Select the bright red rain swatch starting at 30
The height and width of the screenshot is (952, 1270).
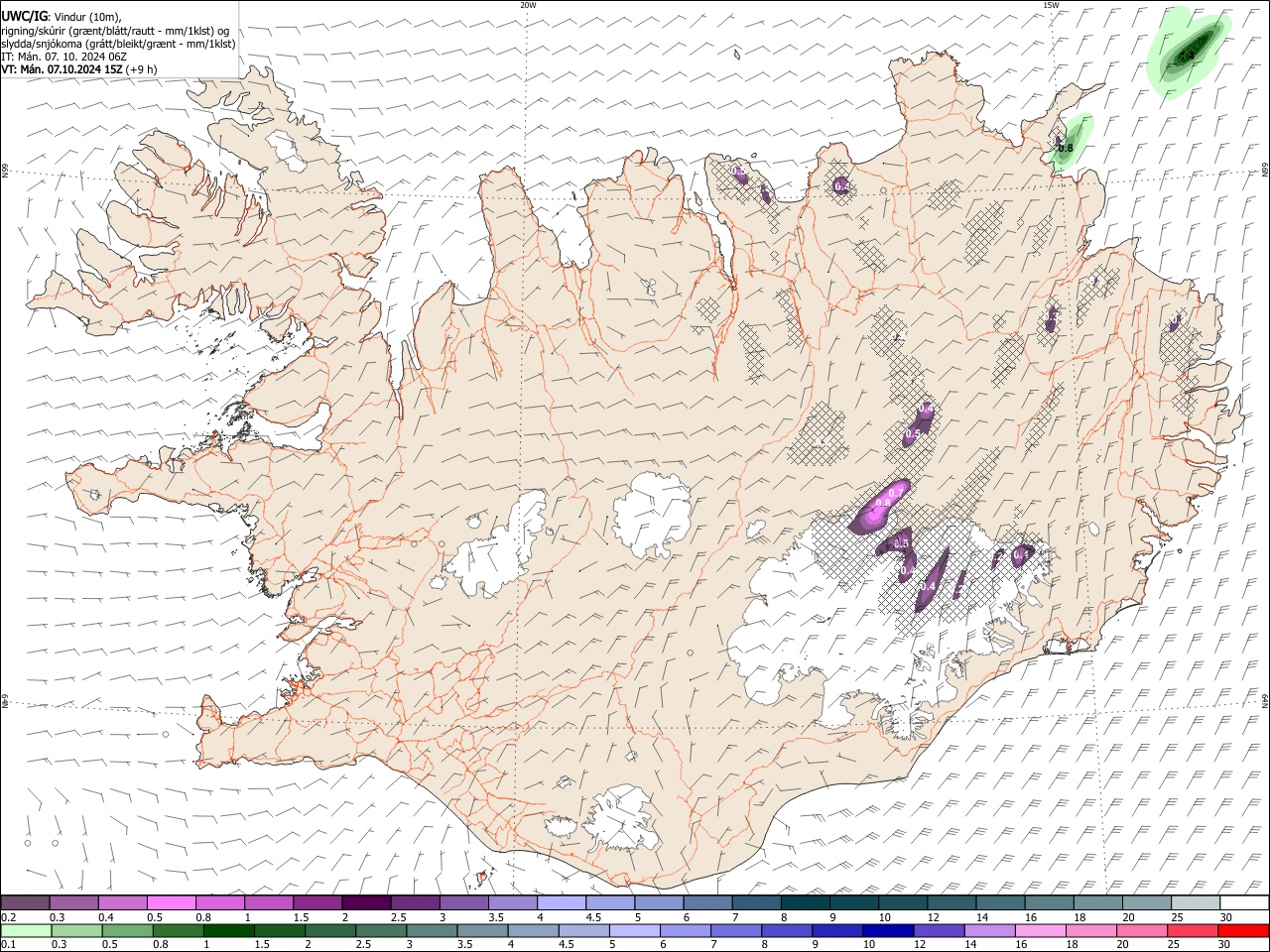pos(1242,930)
